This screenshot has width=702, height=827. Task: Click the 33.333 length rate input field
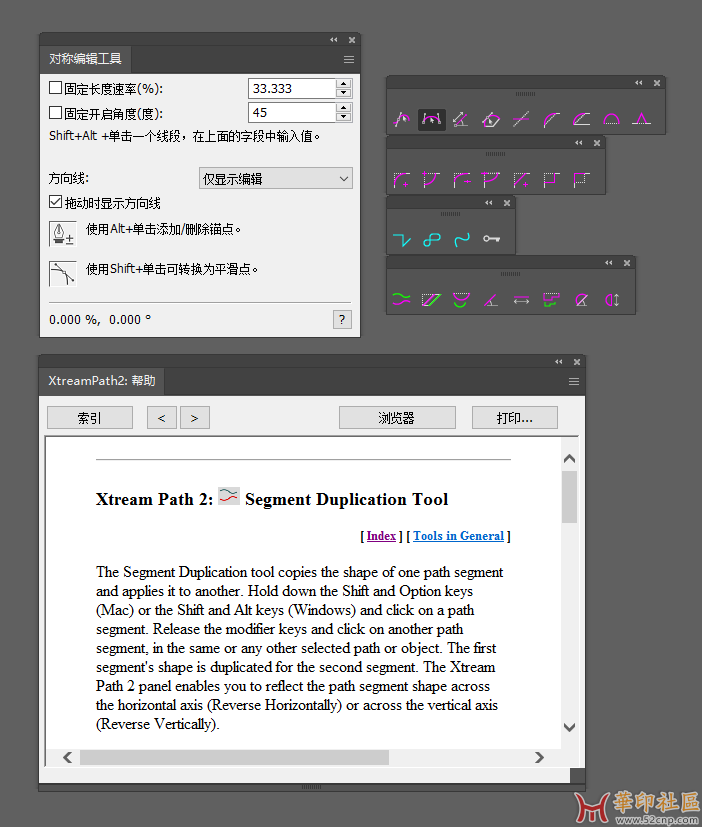(292, 88)
